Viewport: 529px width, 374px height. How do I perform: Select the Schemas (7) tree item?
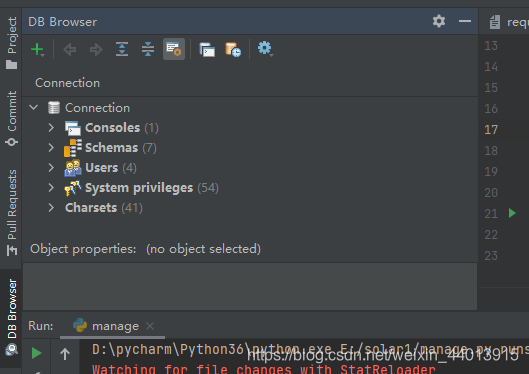[x=120, y=148]
